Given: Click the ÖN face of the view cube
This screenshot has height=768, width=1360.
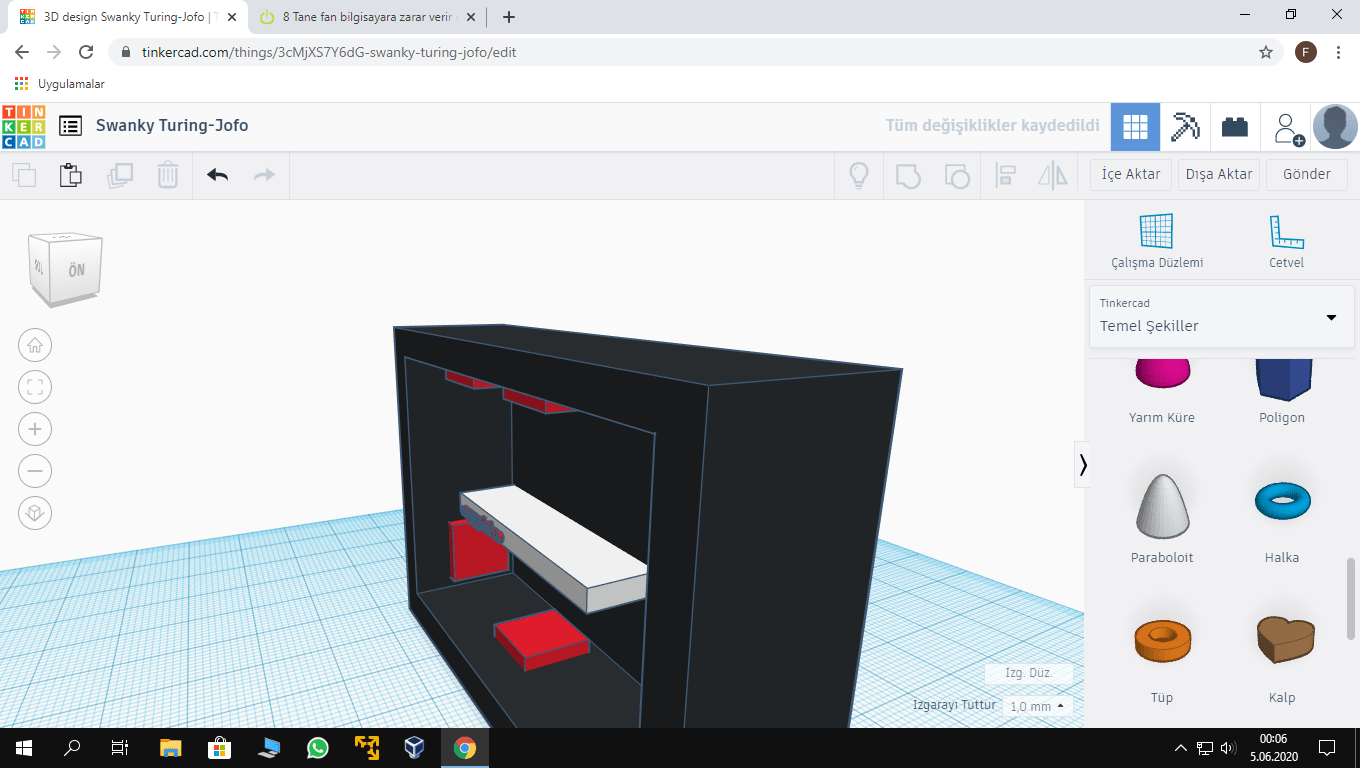Looking at the screenshot, I should click(76, 271).
